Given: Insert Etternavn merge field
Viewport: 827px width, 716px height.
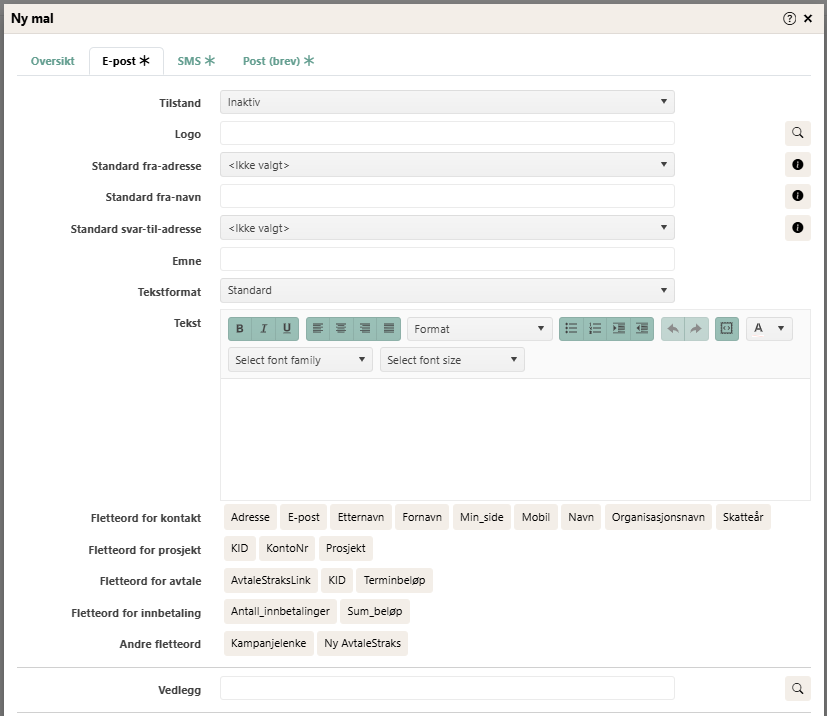Looking at the screenshot, I should tap(361, 517).
